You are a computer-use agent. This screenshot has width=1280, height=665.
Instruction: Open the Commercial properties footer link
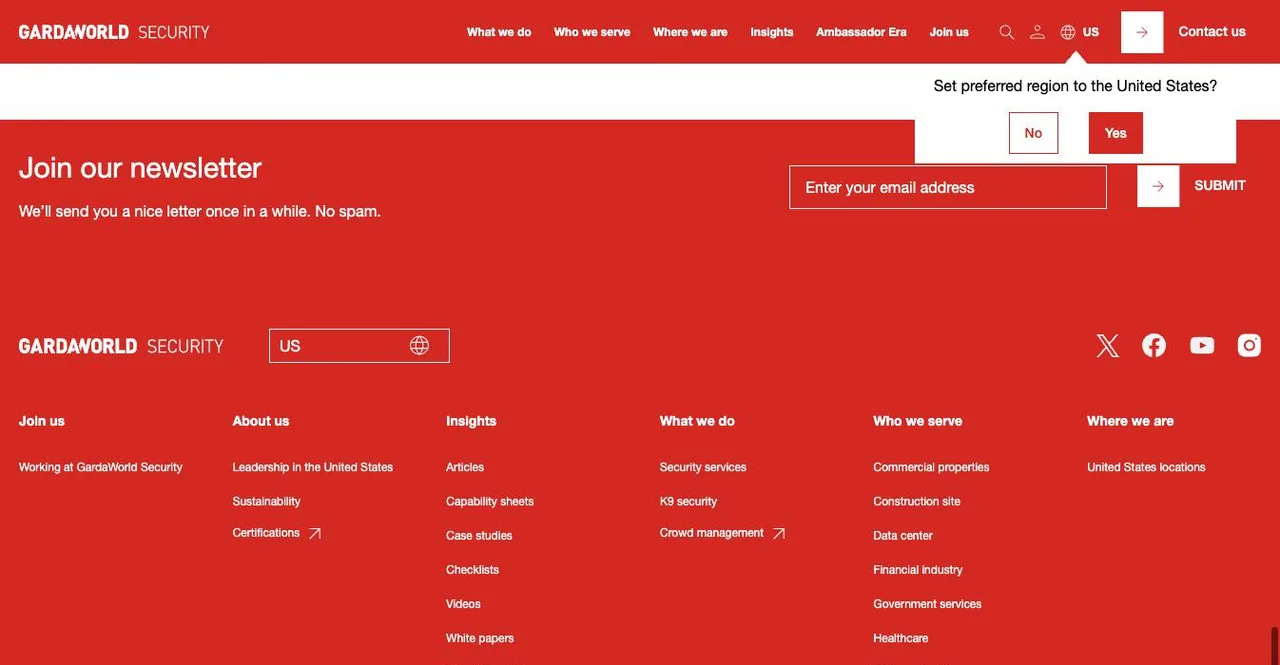click(x=931, y=467)
